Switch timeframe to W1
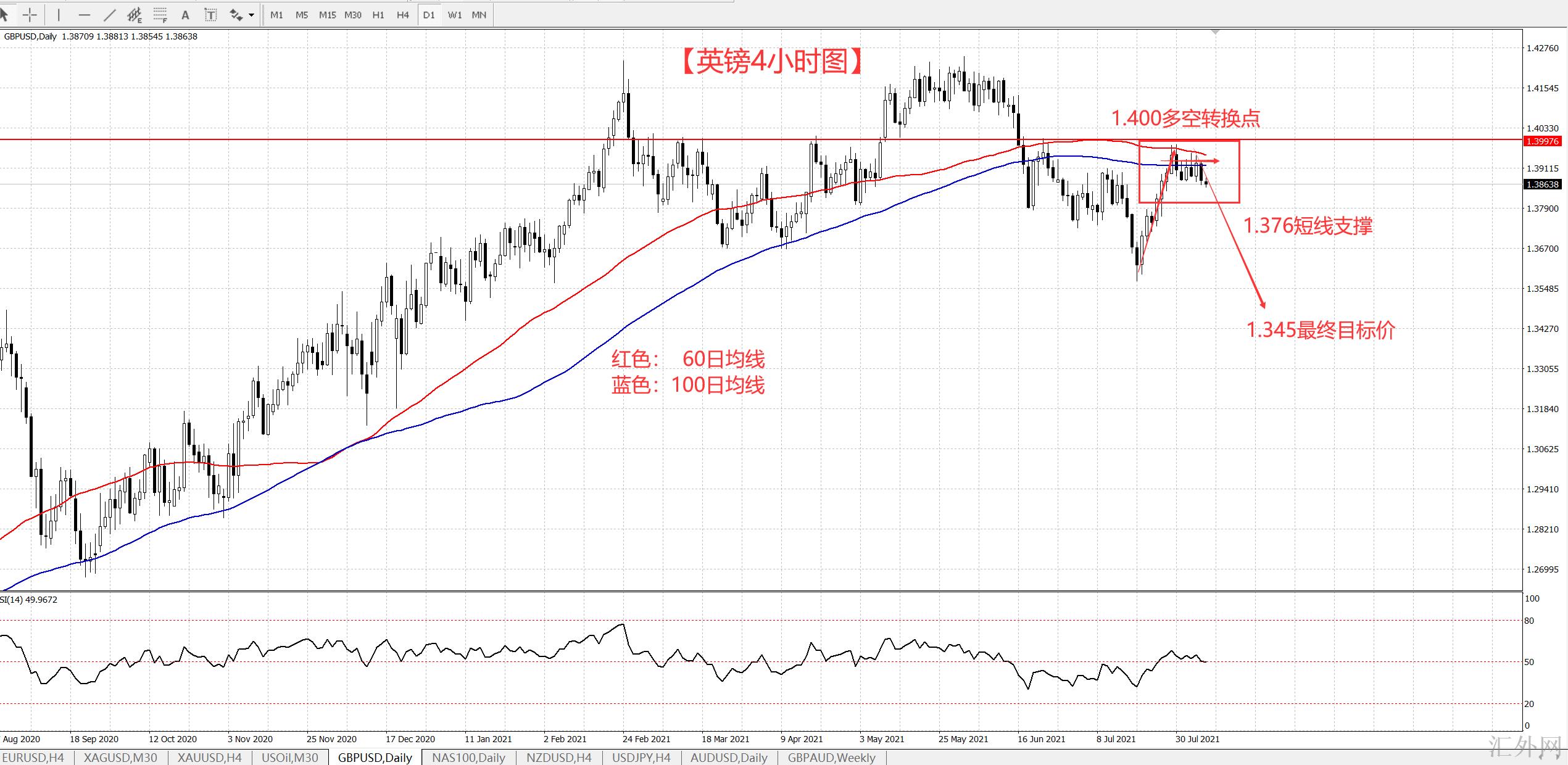This screenshot has width=1568, height=765. (454, 15)
